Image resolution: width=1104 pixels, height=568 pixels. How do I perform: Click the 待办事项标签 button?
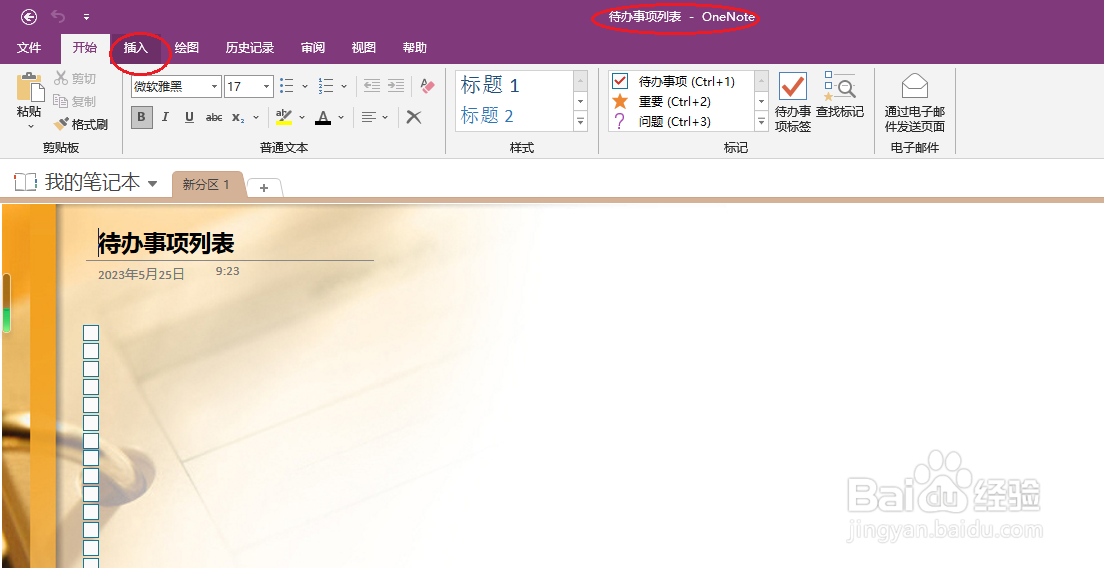[x=793, y=103]
